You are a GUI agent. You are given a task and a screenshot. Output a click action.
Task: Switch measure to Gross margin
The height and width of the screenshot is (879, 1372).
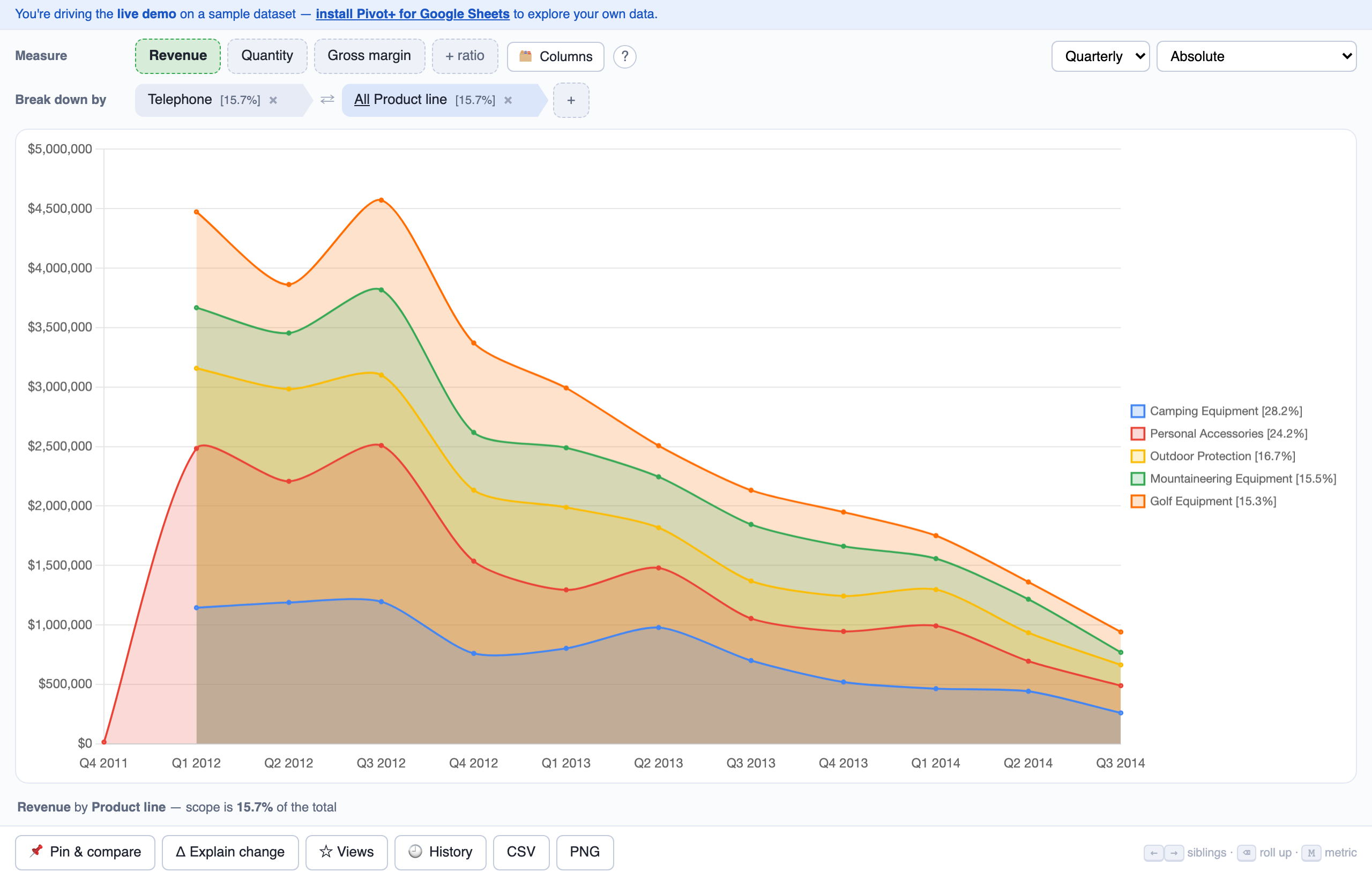(x=369, y=55)
